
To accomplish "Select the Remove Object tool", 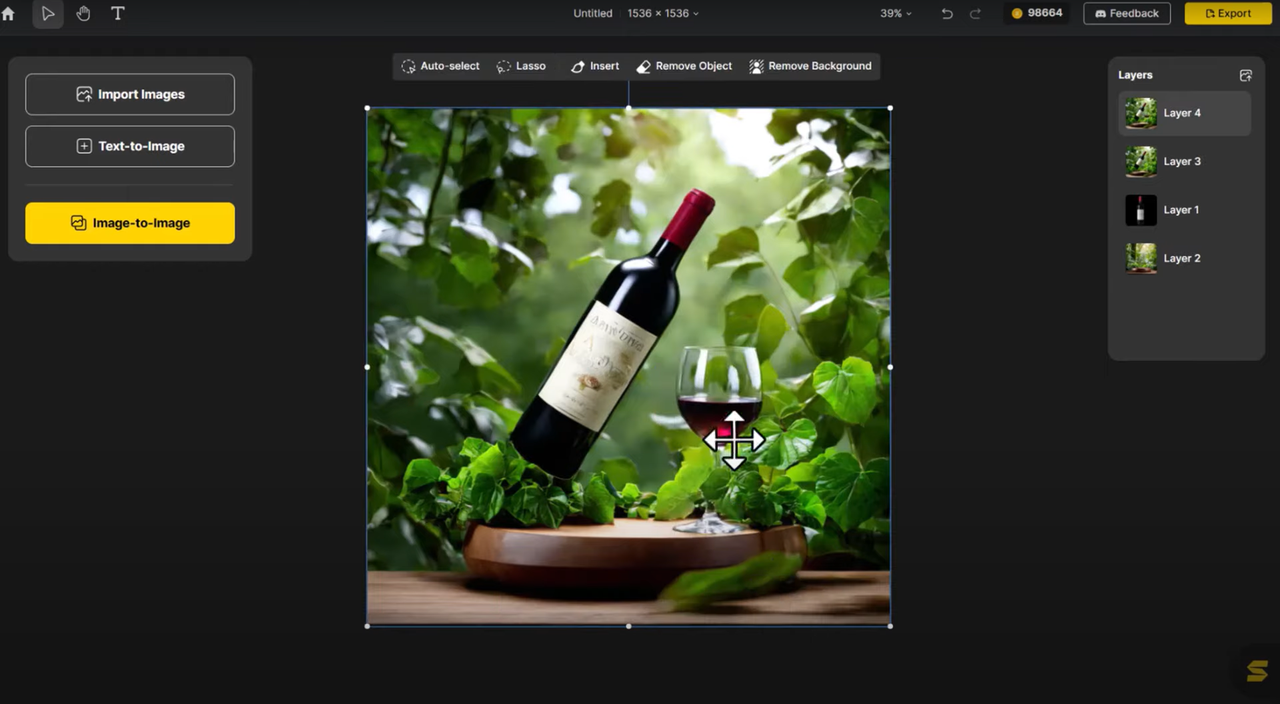I will [x=684, y=66].
